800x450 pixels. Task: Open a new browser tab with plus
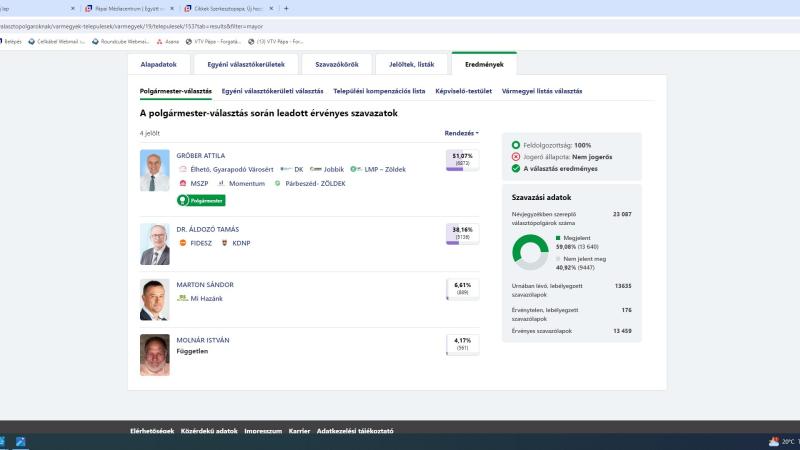[286, 8]
